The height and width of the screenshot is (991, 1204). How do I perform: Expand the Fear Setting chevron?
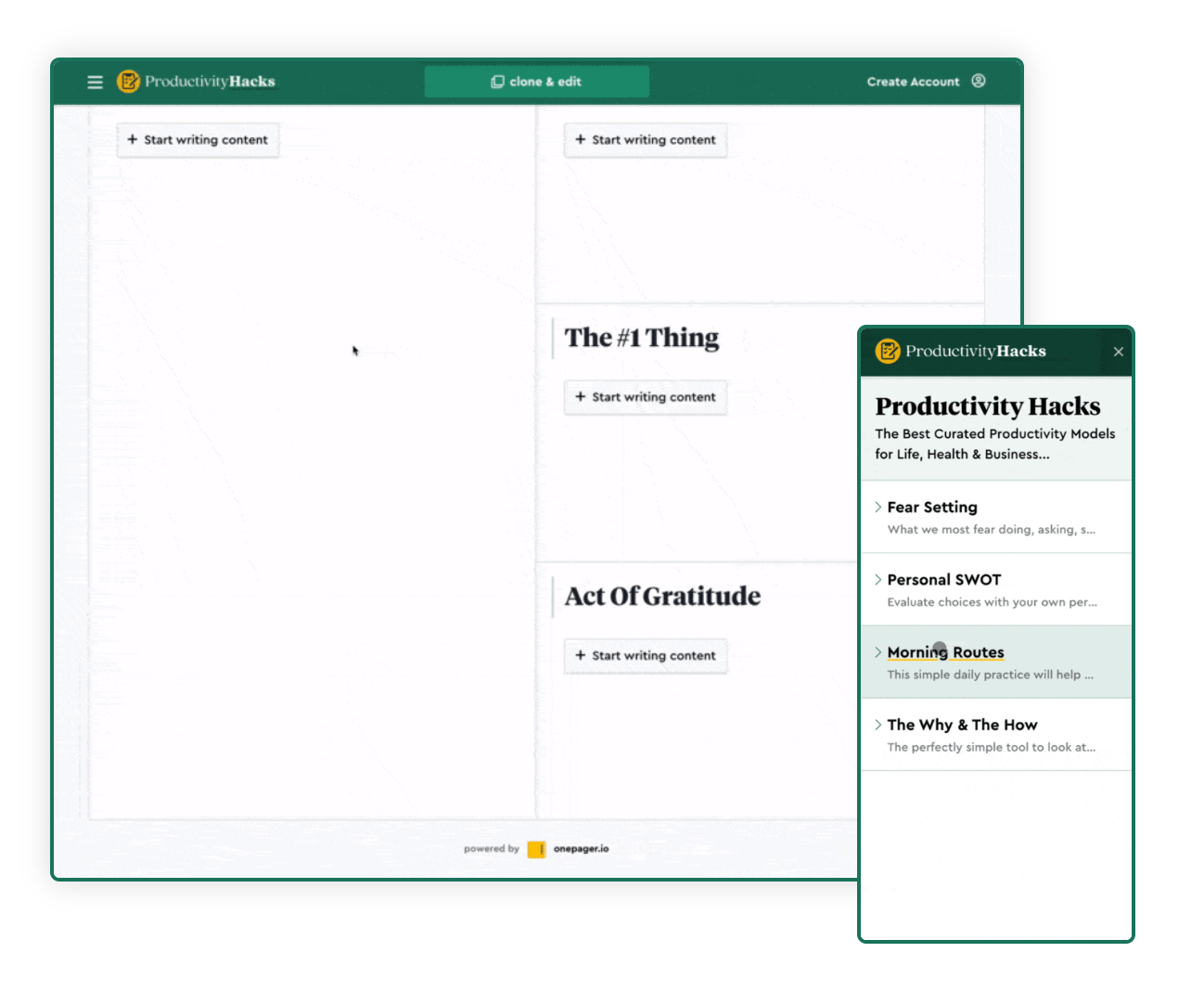click(877, 507)
